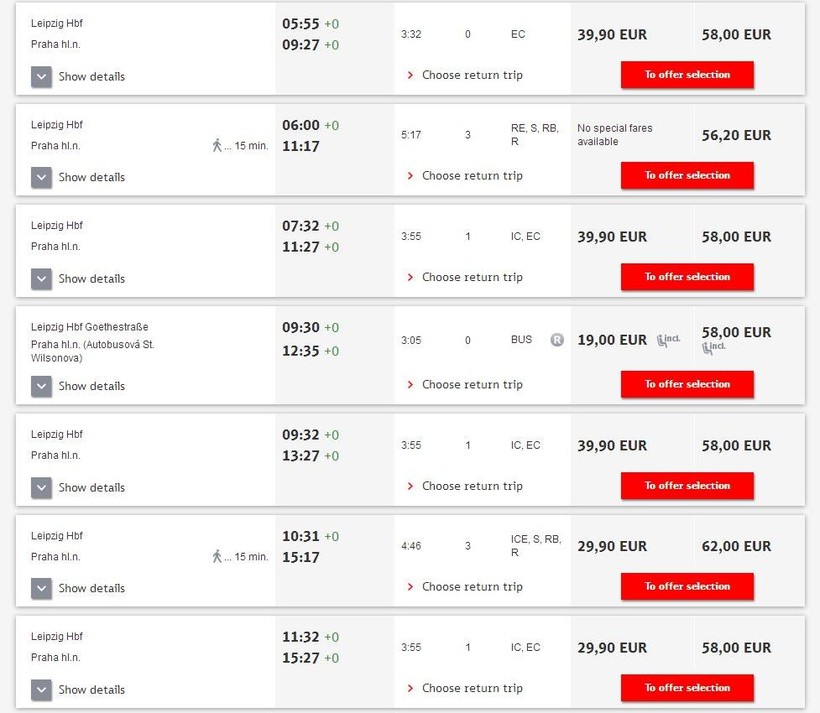Click the red arrow by the 05:55 return trip

[410, 75]
